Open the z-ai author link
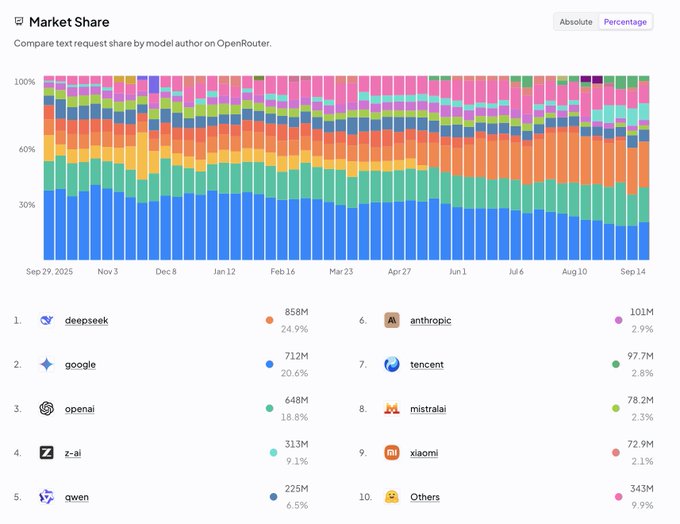The height and width of the screenshot is (524, 680). [73, 453]
